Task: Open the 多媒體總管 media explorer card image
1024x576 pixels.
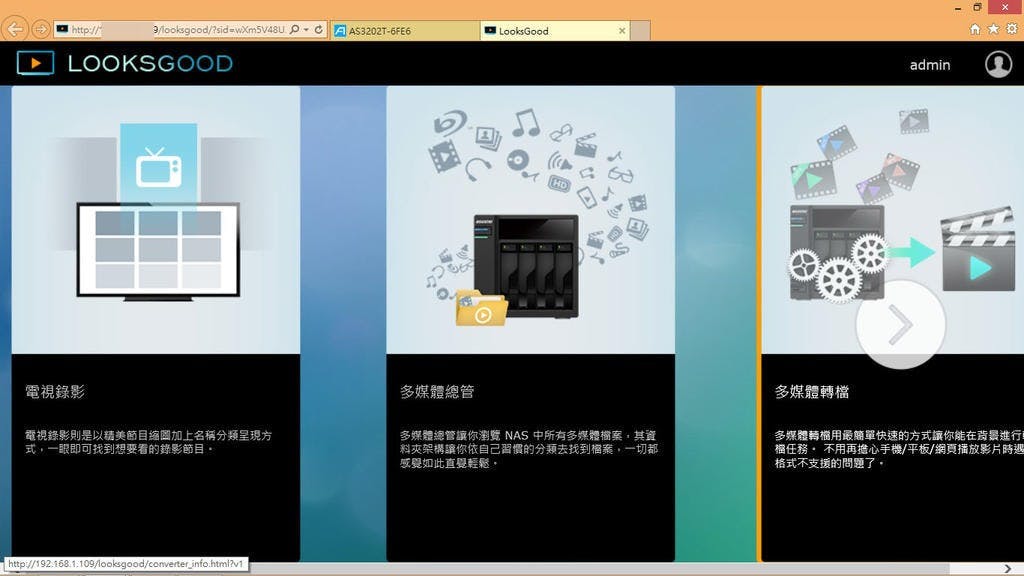Action: coord(530,220)
